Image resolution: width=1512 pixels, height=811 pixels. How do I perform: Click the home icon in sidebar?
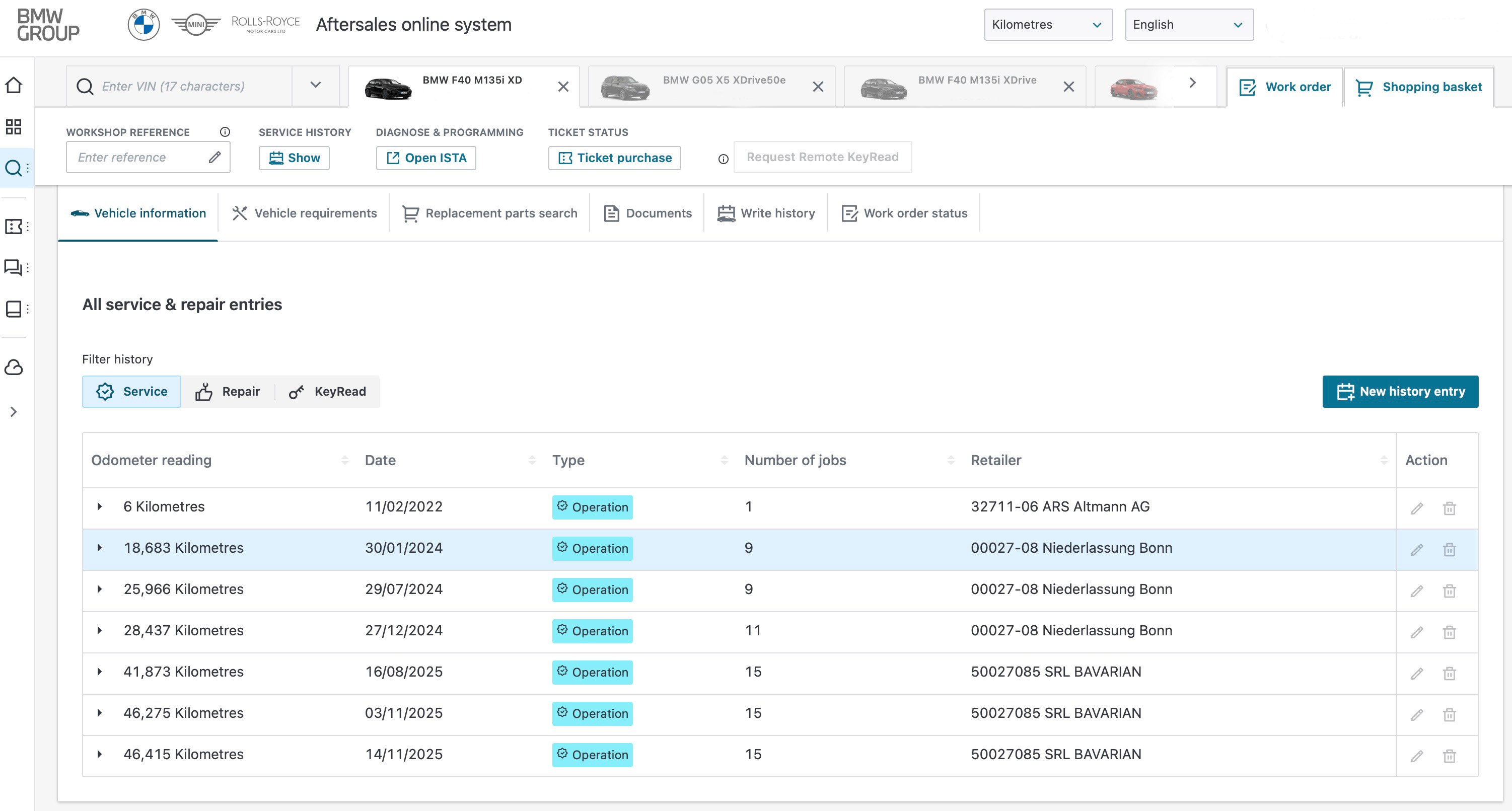point(14,86)
